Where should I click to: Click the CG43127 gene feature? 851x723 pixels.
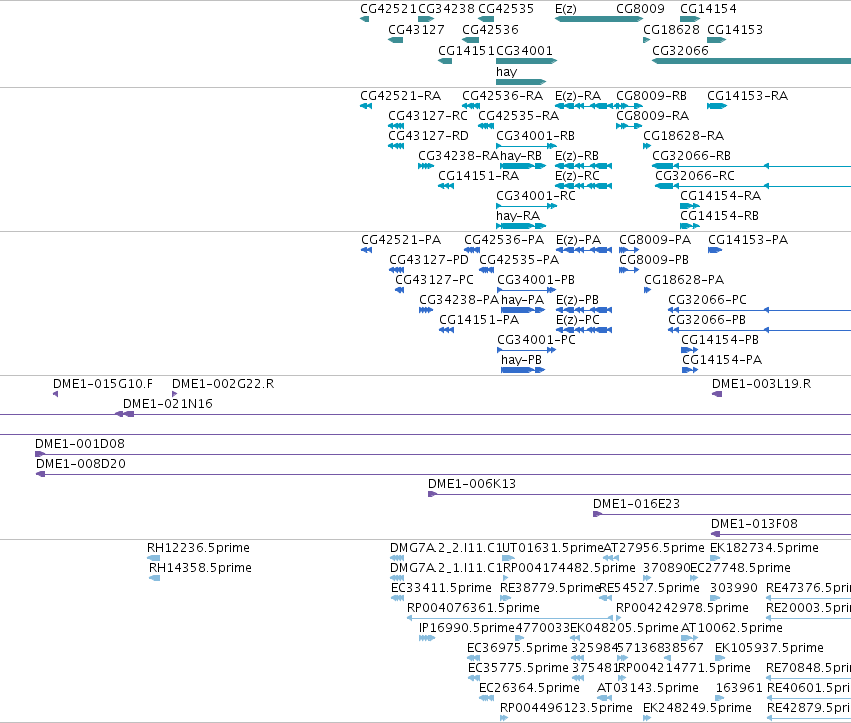(x=396, y=40)
